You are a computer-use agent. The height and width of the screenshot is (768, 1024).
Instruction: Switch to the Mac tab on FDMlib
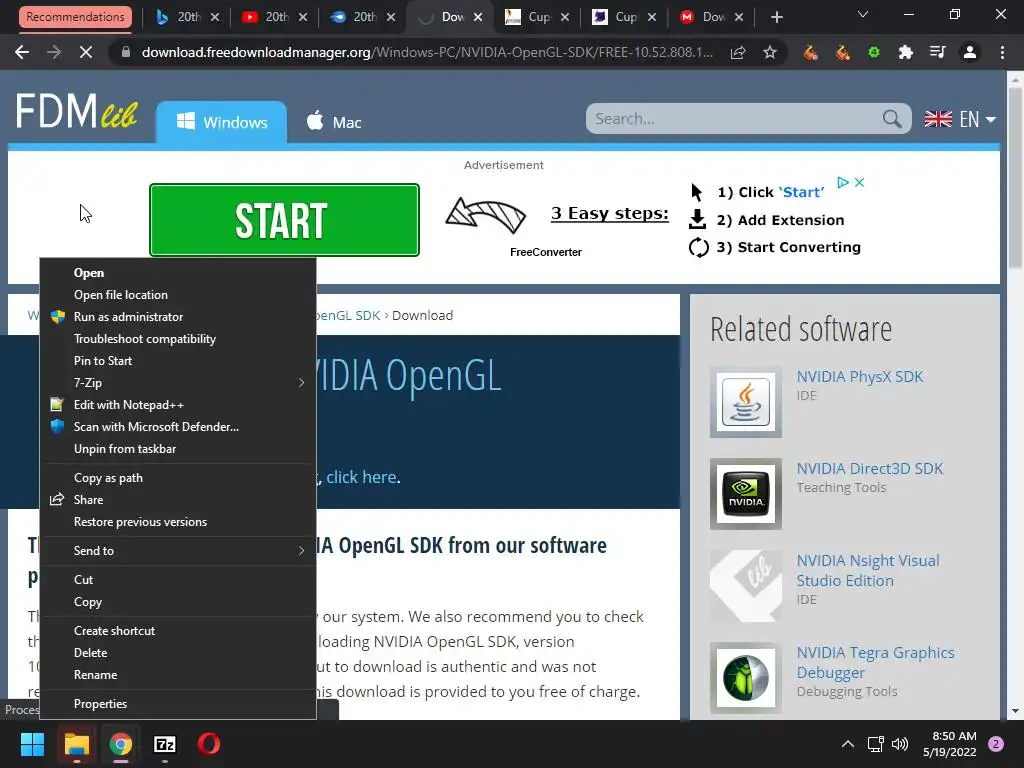point(334,122)
